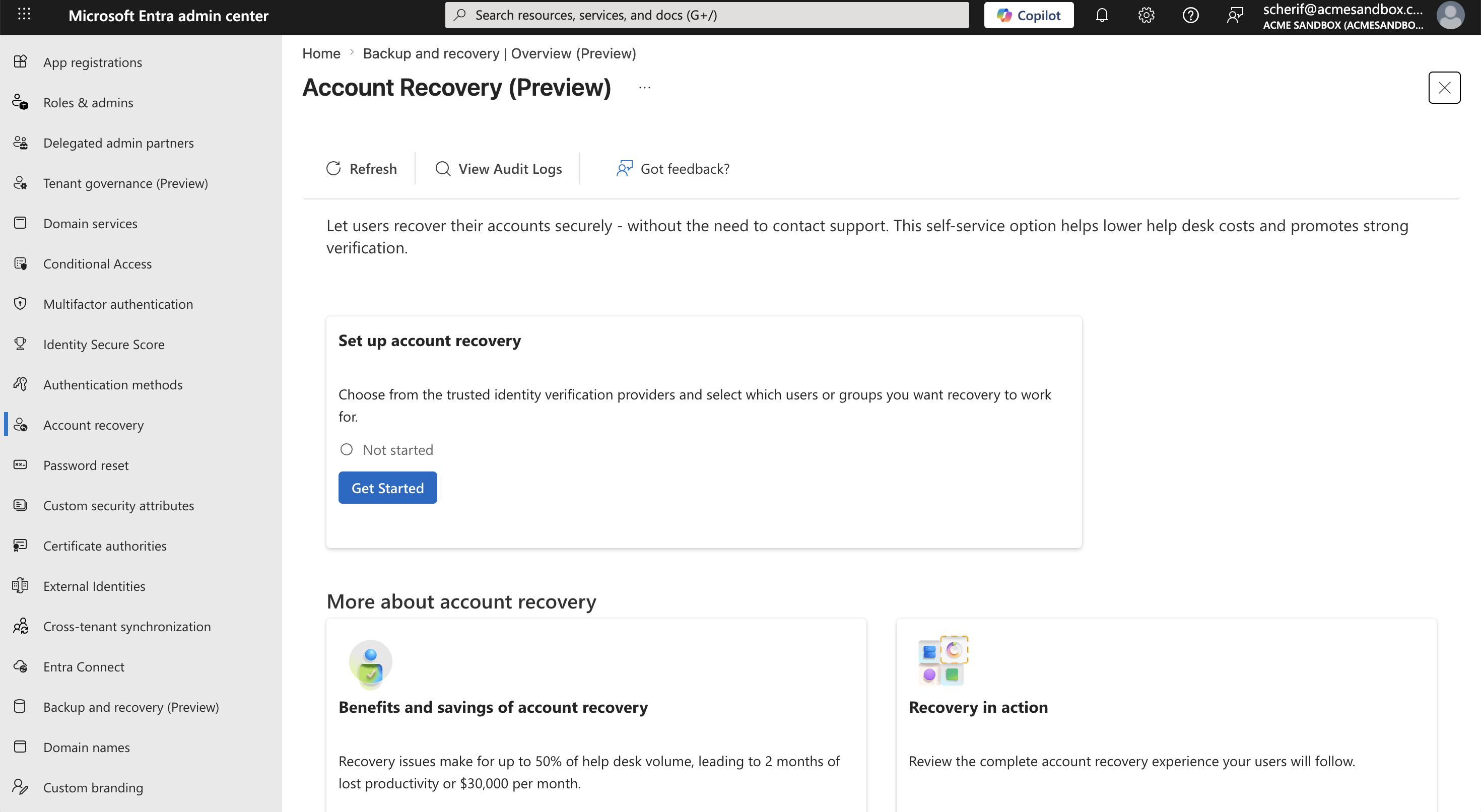Open the feedback person icon in header
The height and width of the screenshot is (812, 1481).
[x=1235, y=15]
